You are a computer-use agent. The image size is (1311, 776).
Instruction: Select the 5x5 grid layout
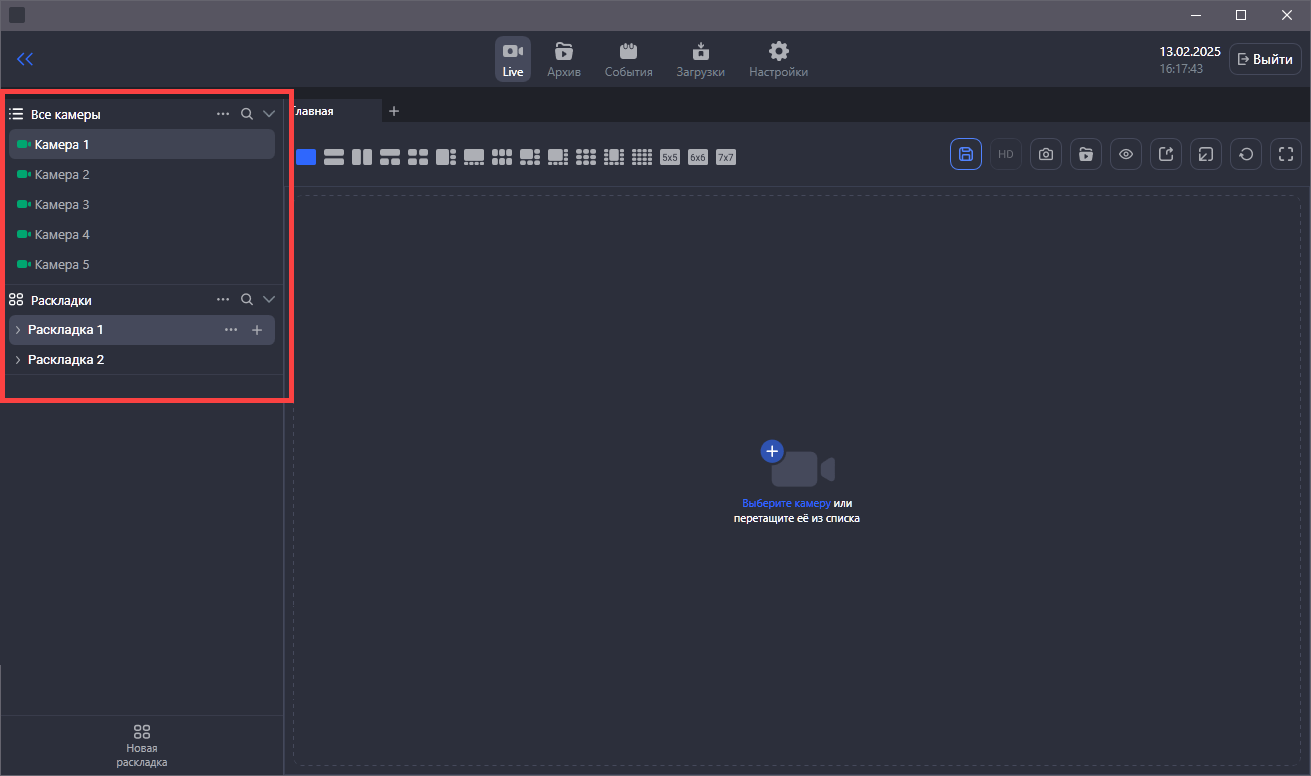pos(670,157)
